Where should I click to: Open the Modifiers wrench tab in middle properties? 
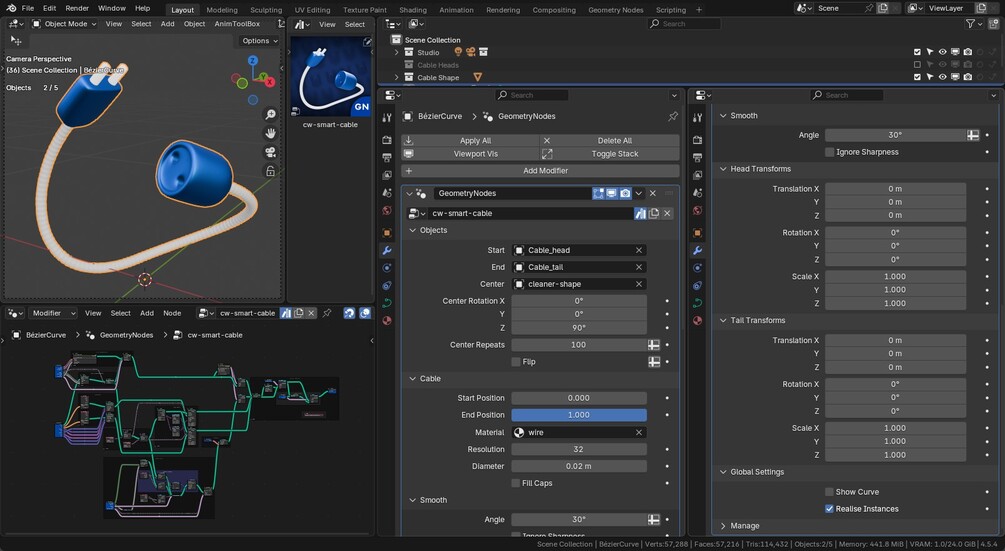(x=387, y=250)
